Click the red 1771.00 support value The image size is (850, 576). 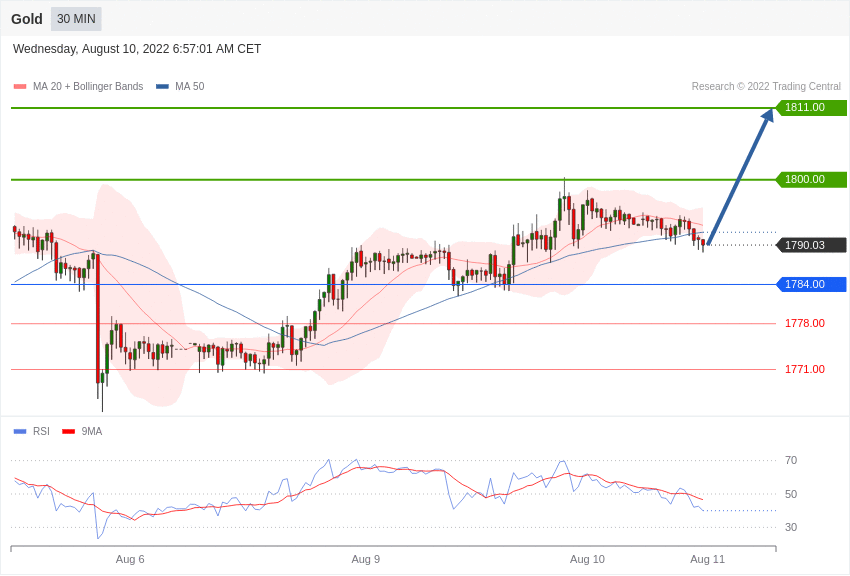click(x=804, y=370)
